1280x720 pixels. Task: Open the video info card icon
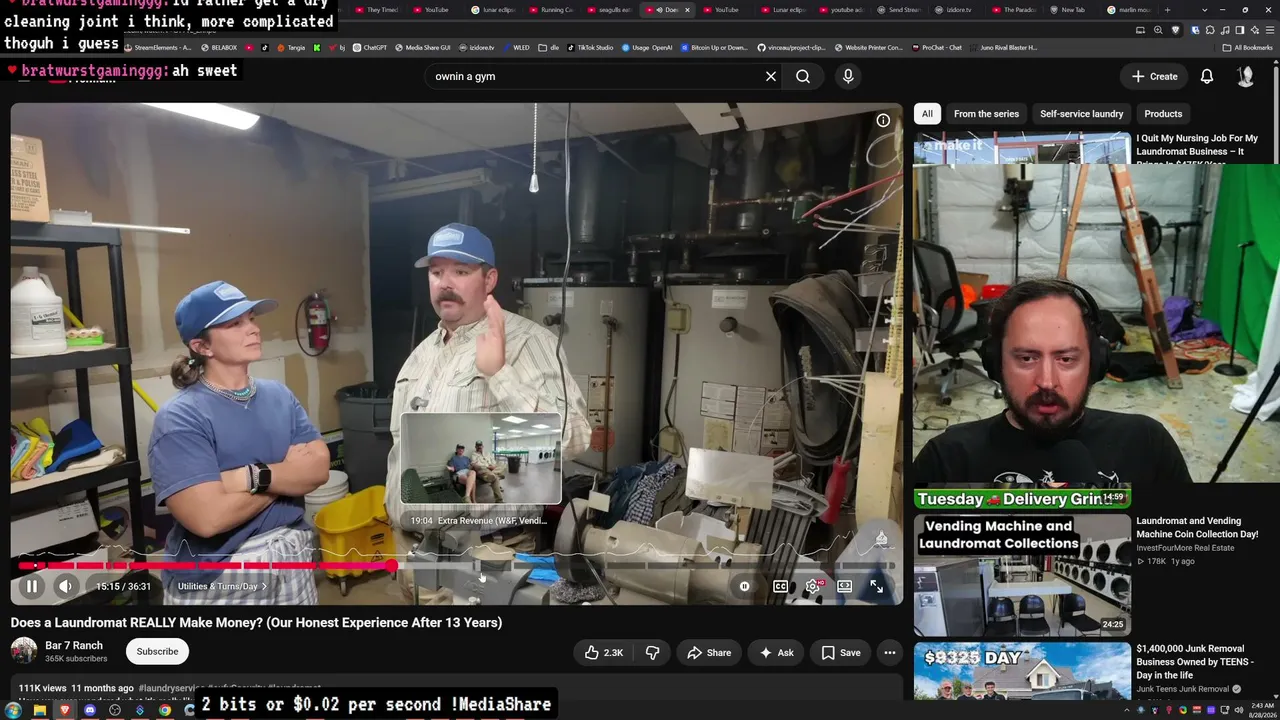(883, 120)
